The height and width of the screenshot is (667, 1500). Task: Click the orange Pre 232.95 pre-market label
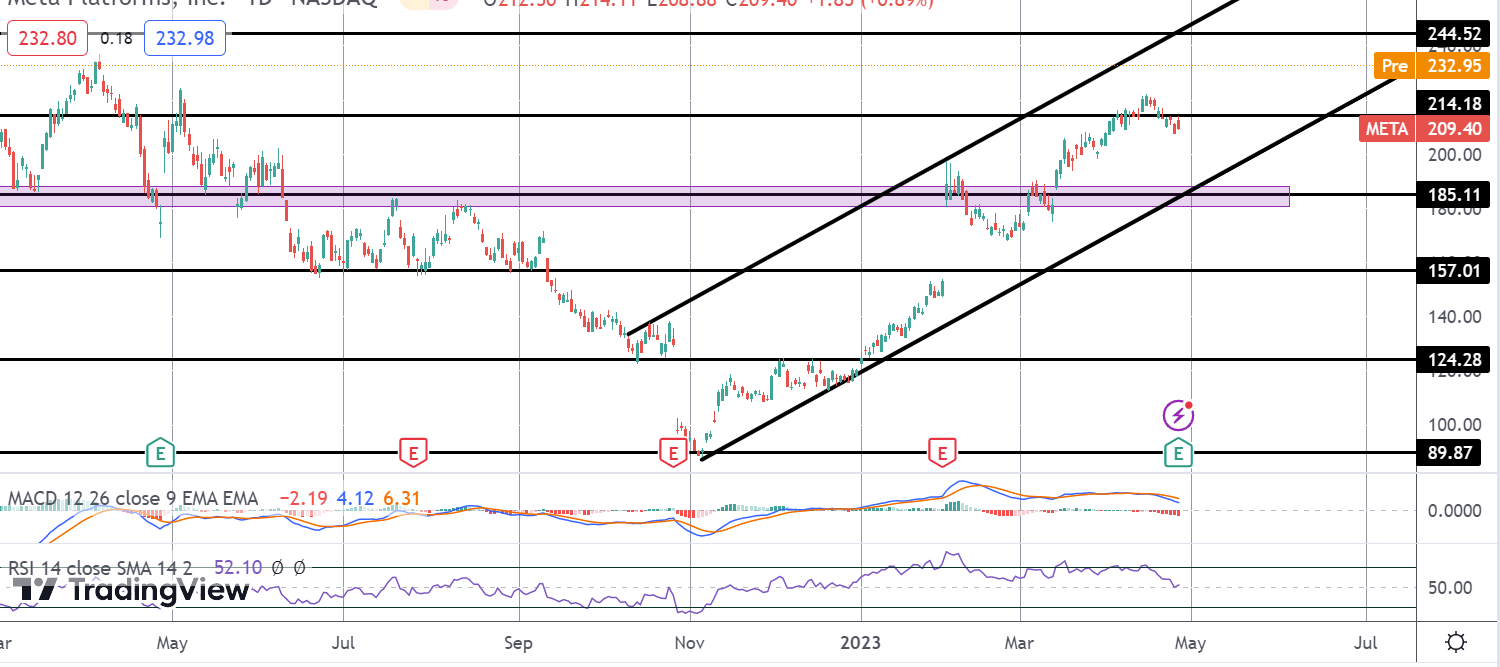pyautogui.click(x=1432, y=66)
